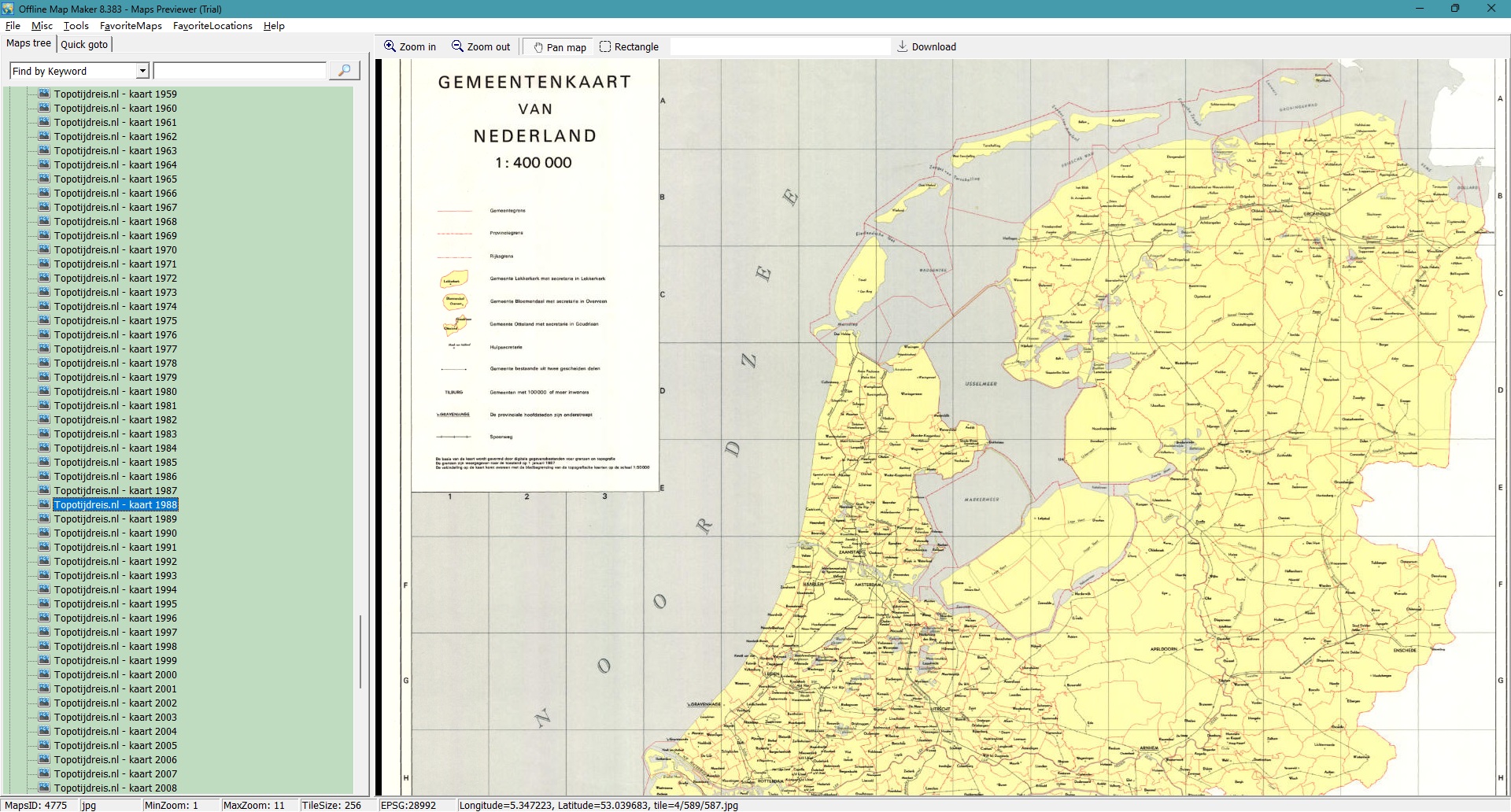This screenshot has width=1511, height=812.
Task: Click the Zoom out magnifier icon
Action: click(457, 46)
